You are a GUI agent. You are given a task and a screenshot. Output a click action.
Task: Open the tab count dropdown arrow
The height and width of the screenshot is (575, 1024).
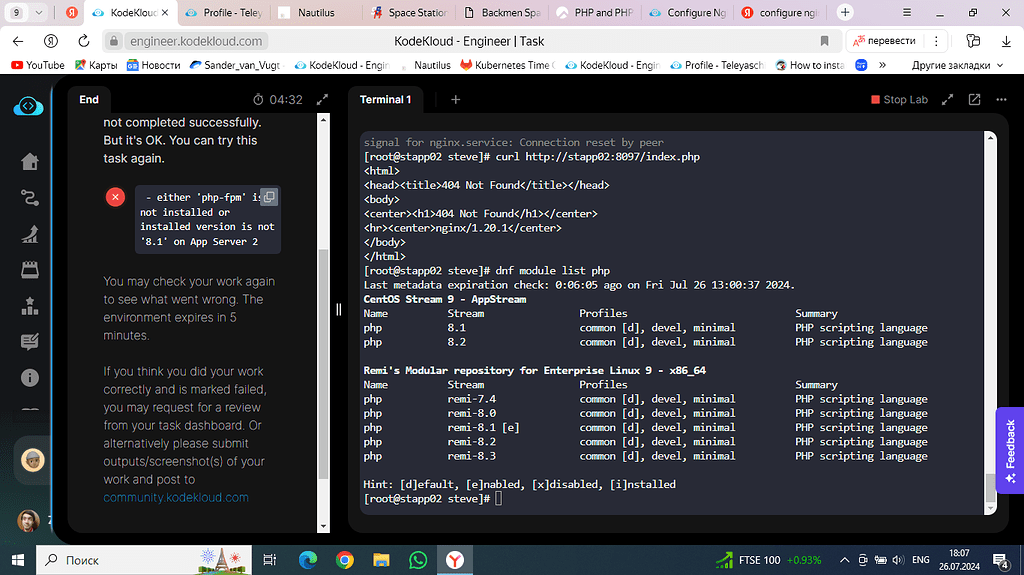(x=39, y=12)
